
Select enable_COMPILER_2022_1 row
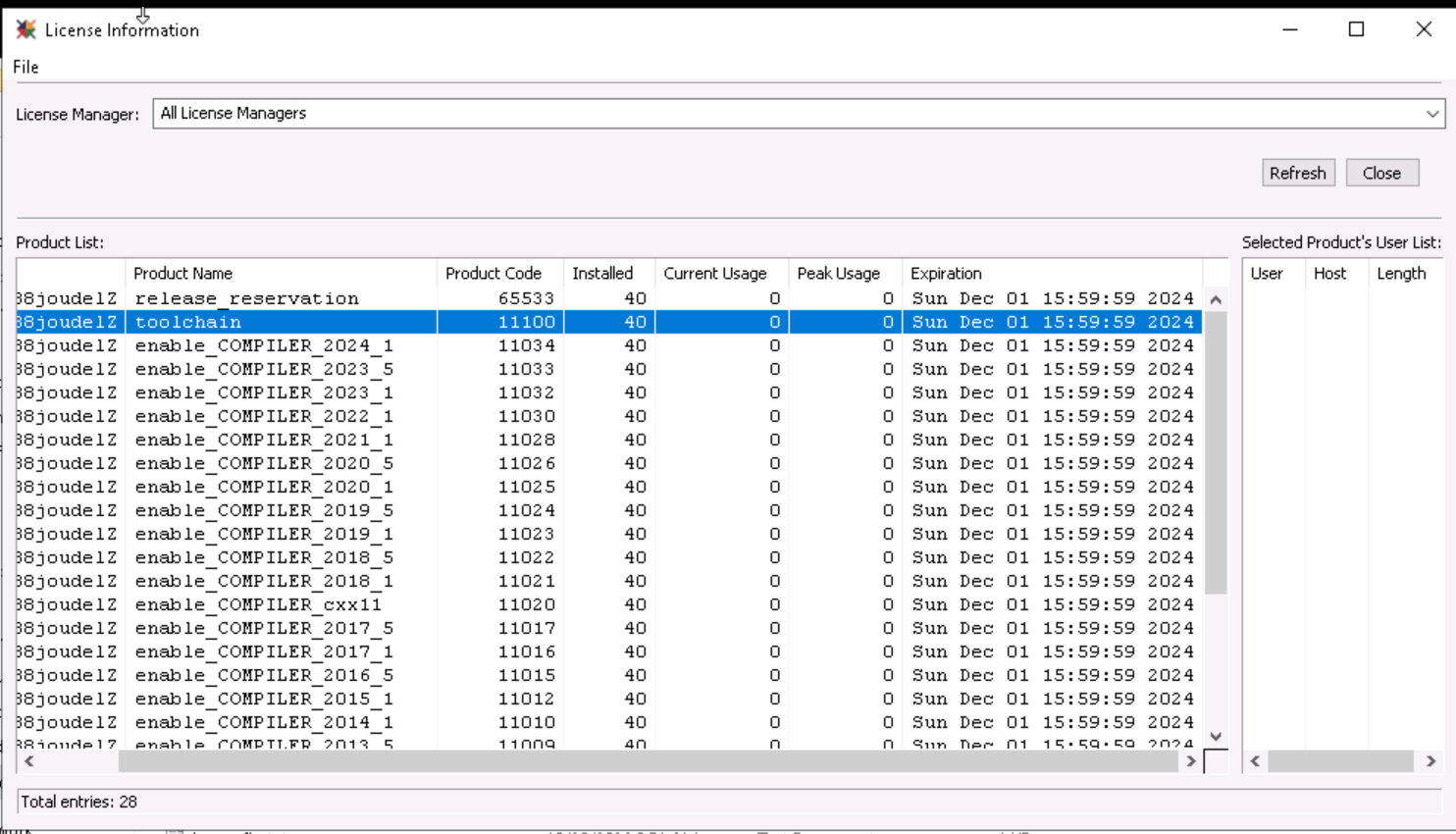tap(609, 416)
